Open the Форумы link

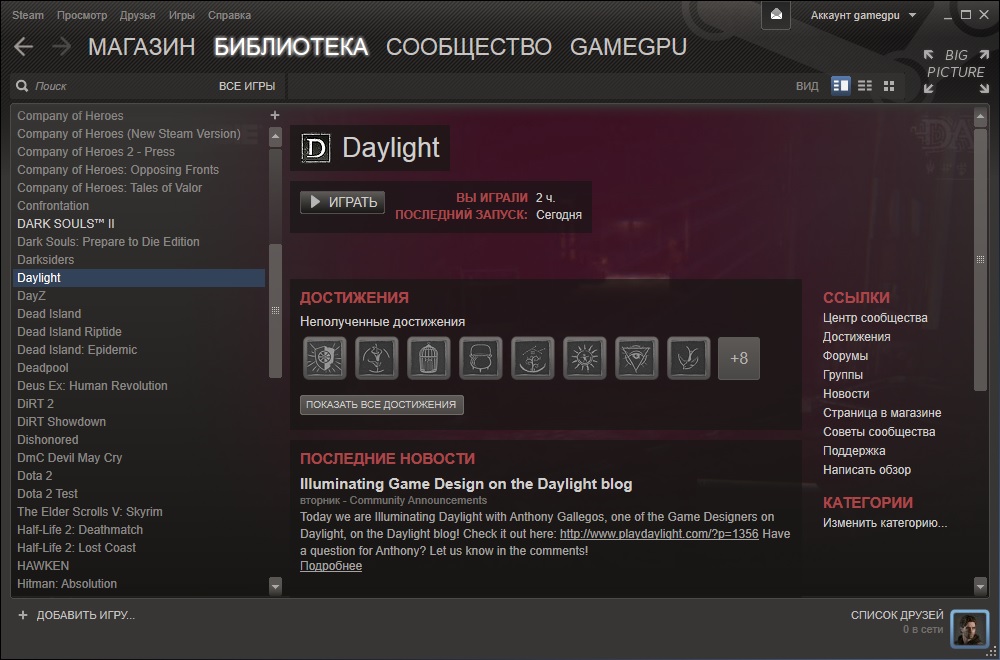(x=845, y=356)
